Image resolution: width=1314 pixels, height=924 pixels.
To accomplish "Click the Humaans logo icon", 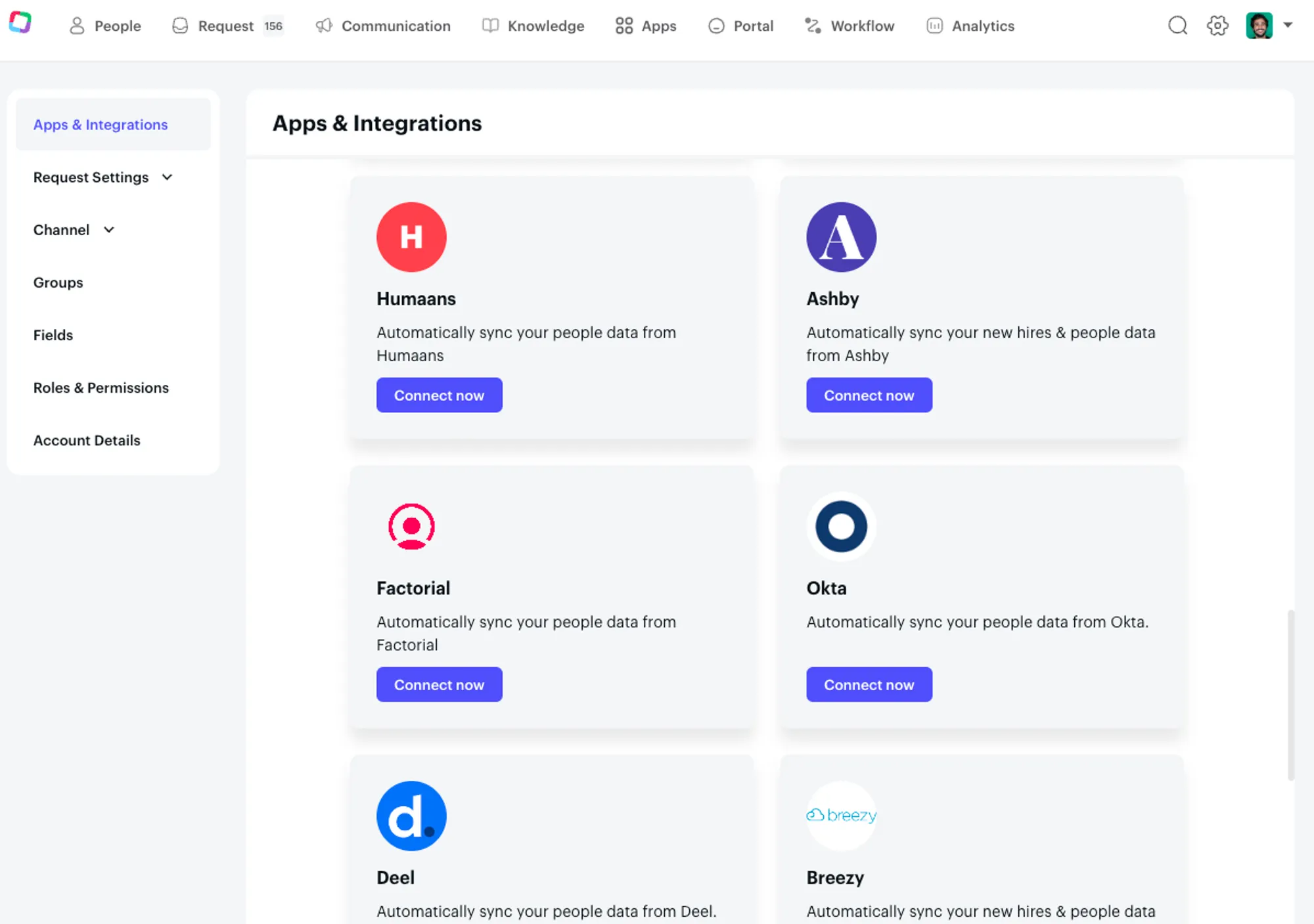I will tap(411, 237).
